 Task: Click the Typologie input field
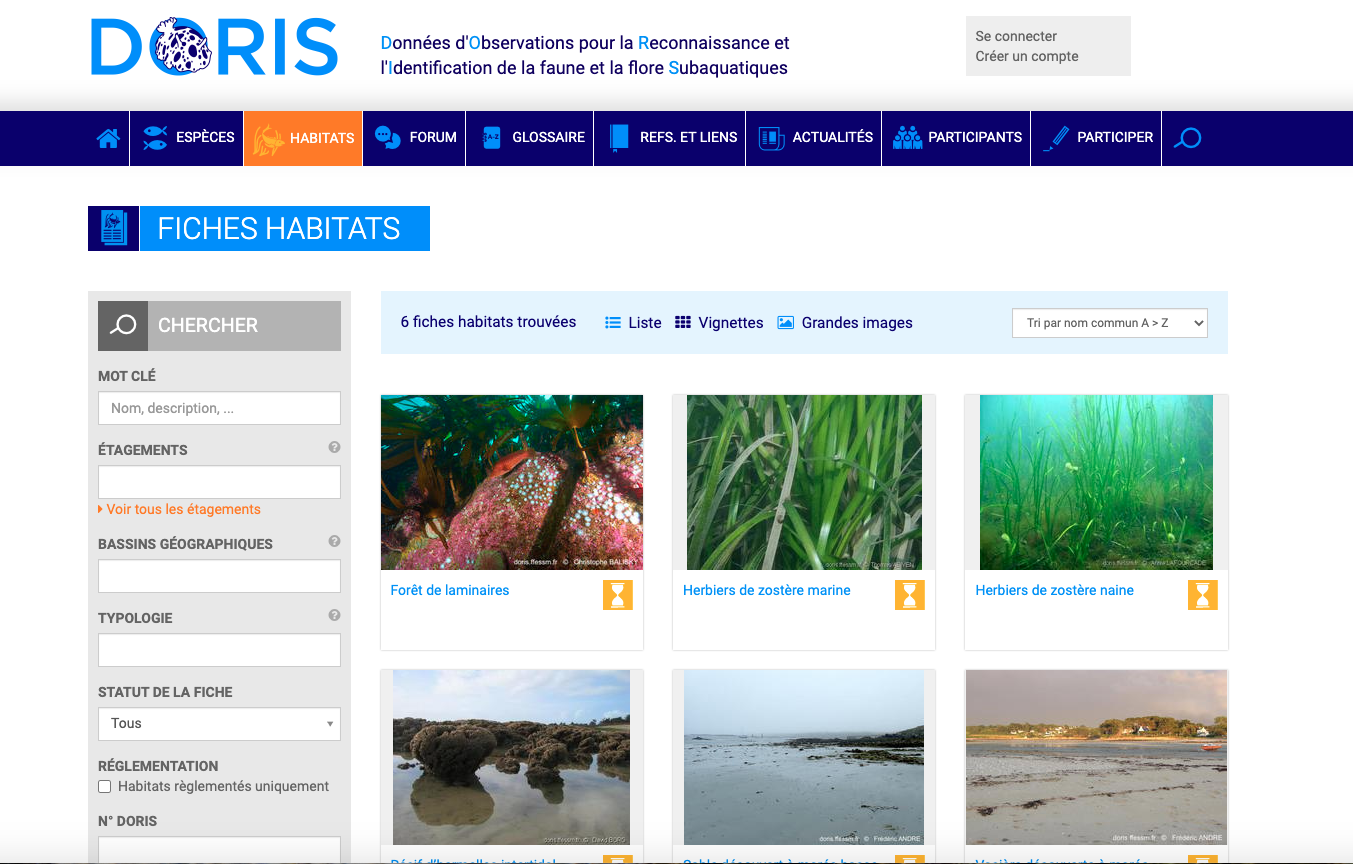pos(219,650)
